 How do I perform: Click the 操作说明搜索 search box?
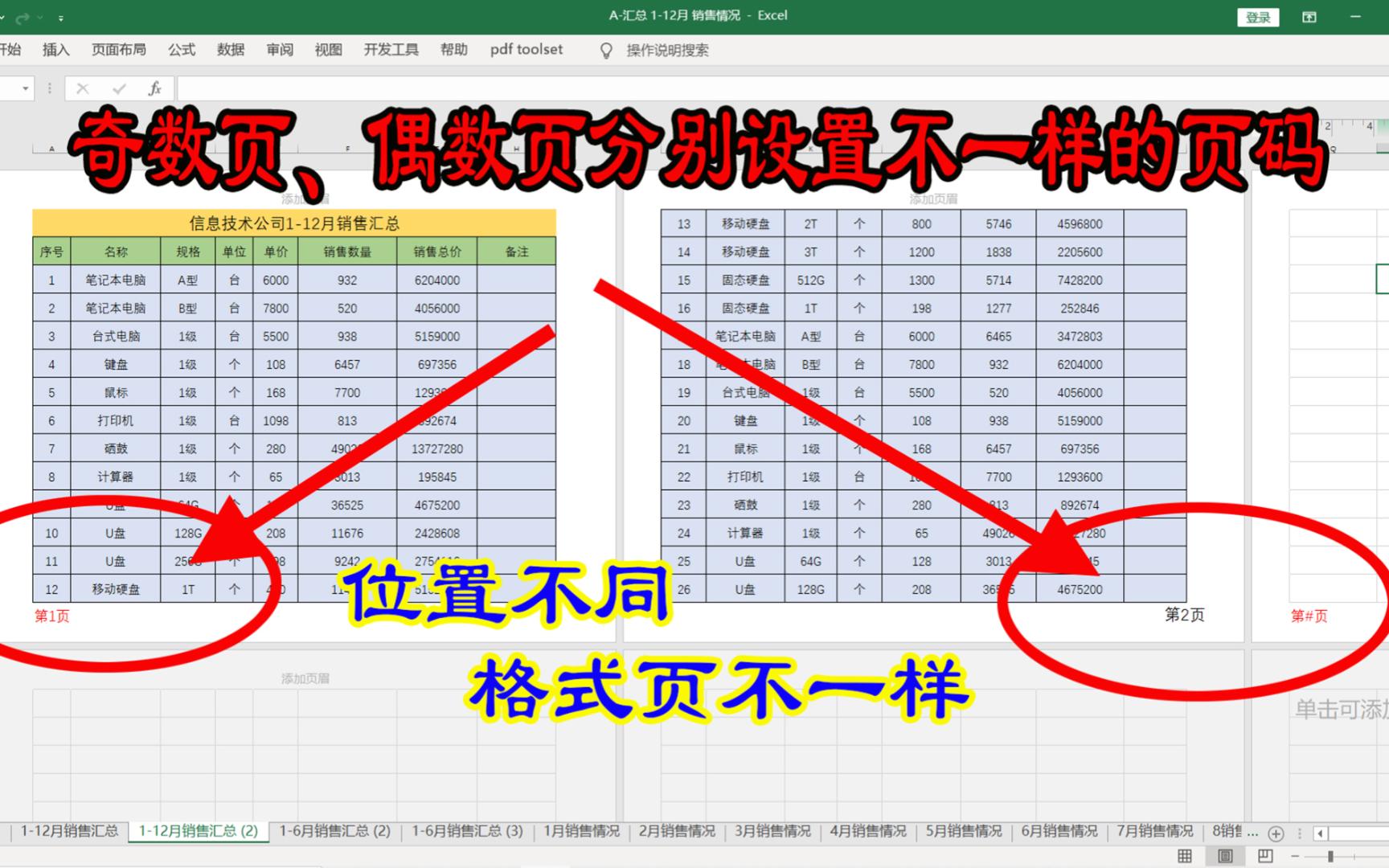668,51
